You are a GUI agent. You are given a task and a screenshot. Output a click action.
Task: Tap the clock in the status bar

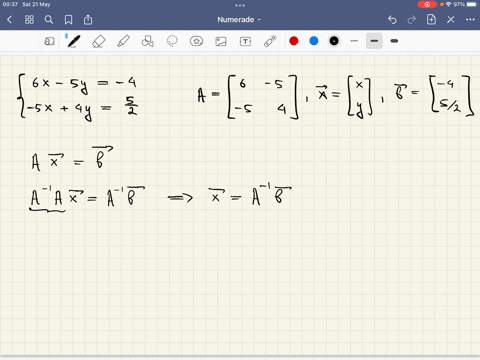(x=10, y=4)
